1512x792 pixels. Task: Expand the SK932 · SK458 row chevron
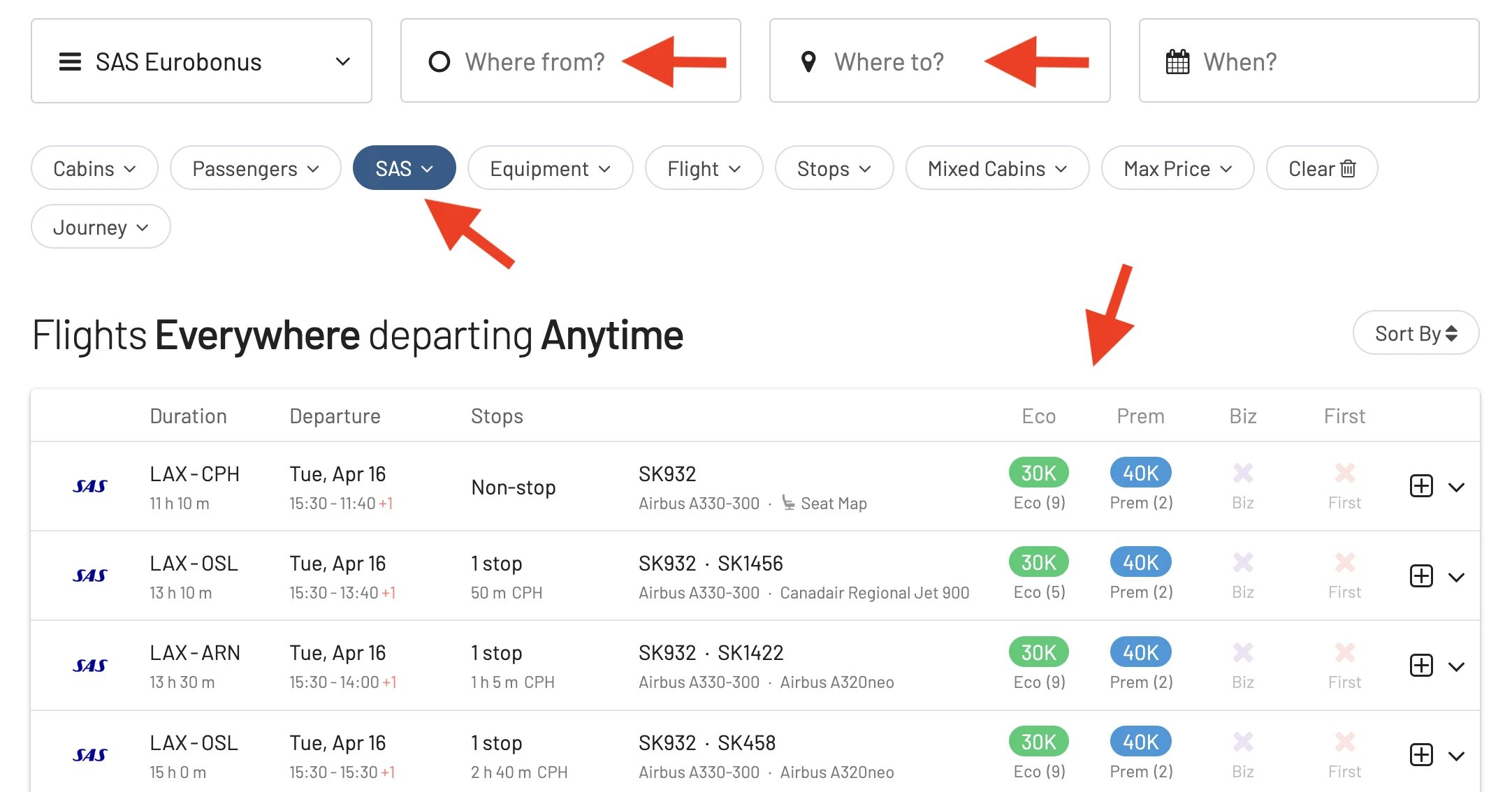pyautogui.click(x=1456, y=756)
